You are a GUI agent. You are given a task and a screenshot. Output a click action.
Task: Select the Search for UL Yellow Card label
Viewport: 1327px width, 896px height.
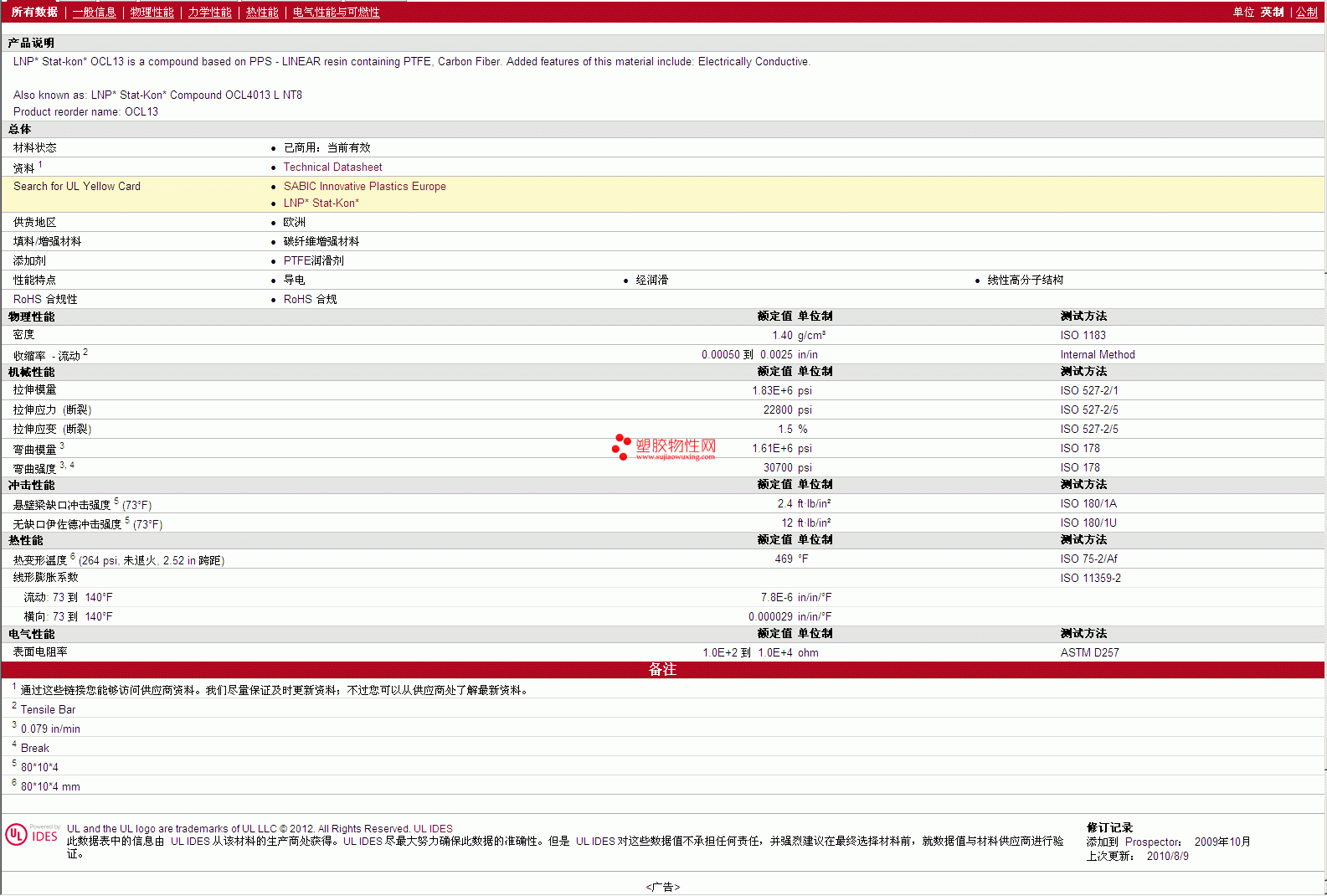click(77, 186)
